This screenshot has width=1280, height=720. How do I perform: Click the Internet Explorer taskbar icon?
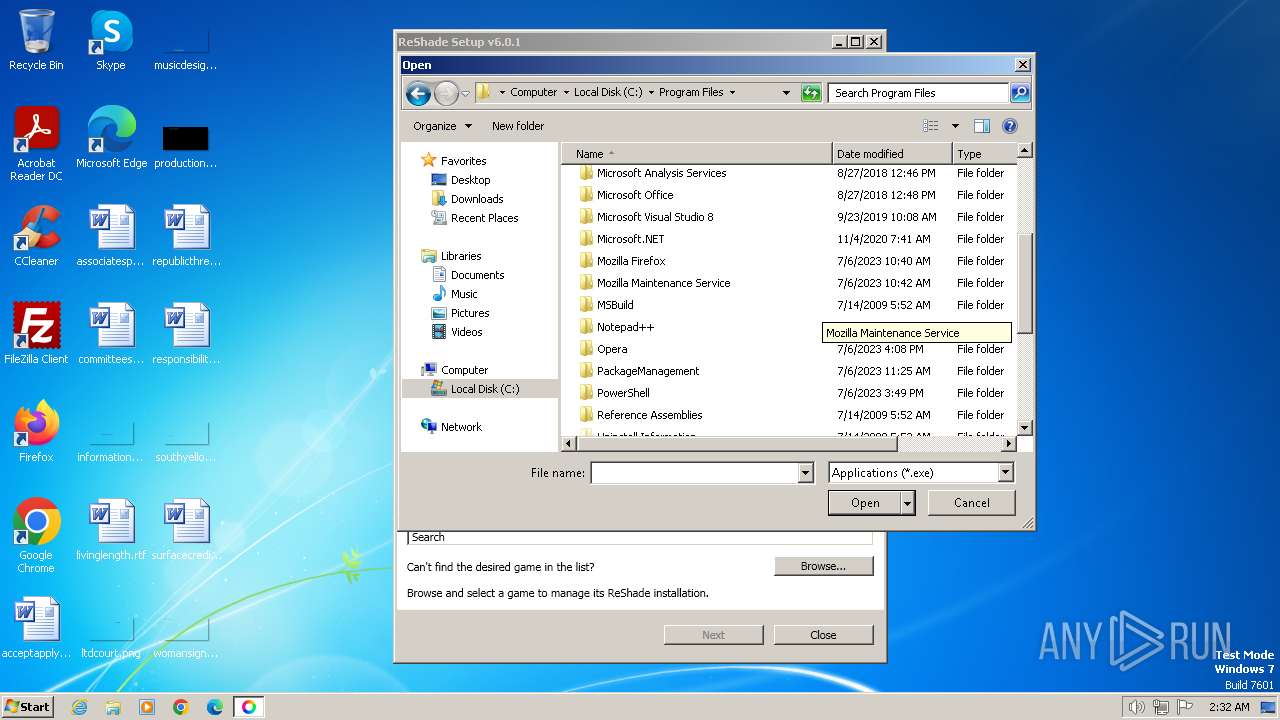[79, 707]
